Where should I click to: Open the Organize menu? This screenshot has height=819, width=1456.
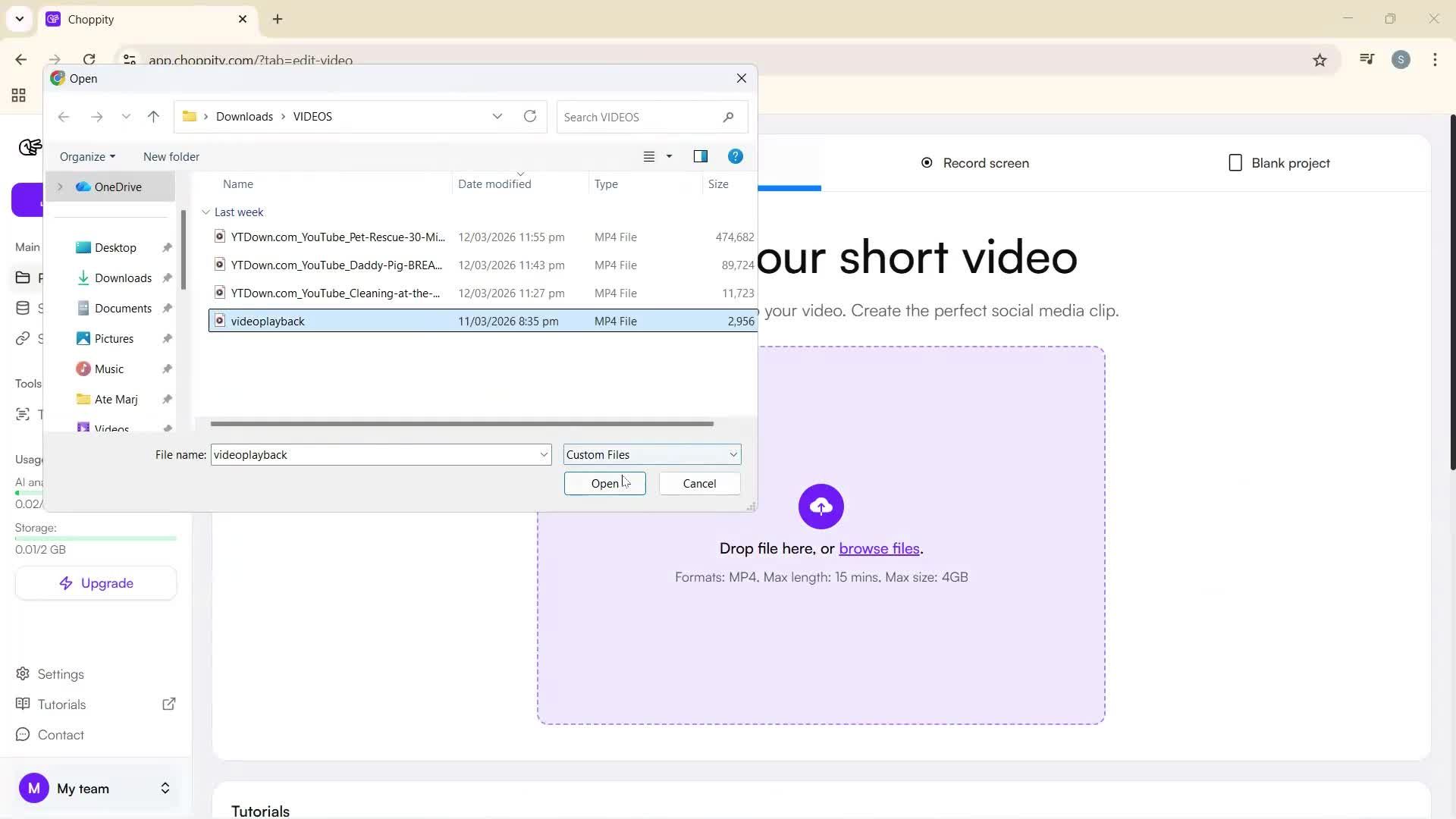[x=86, y=156]
